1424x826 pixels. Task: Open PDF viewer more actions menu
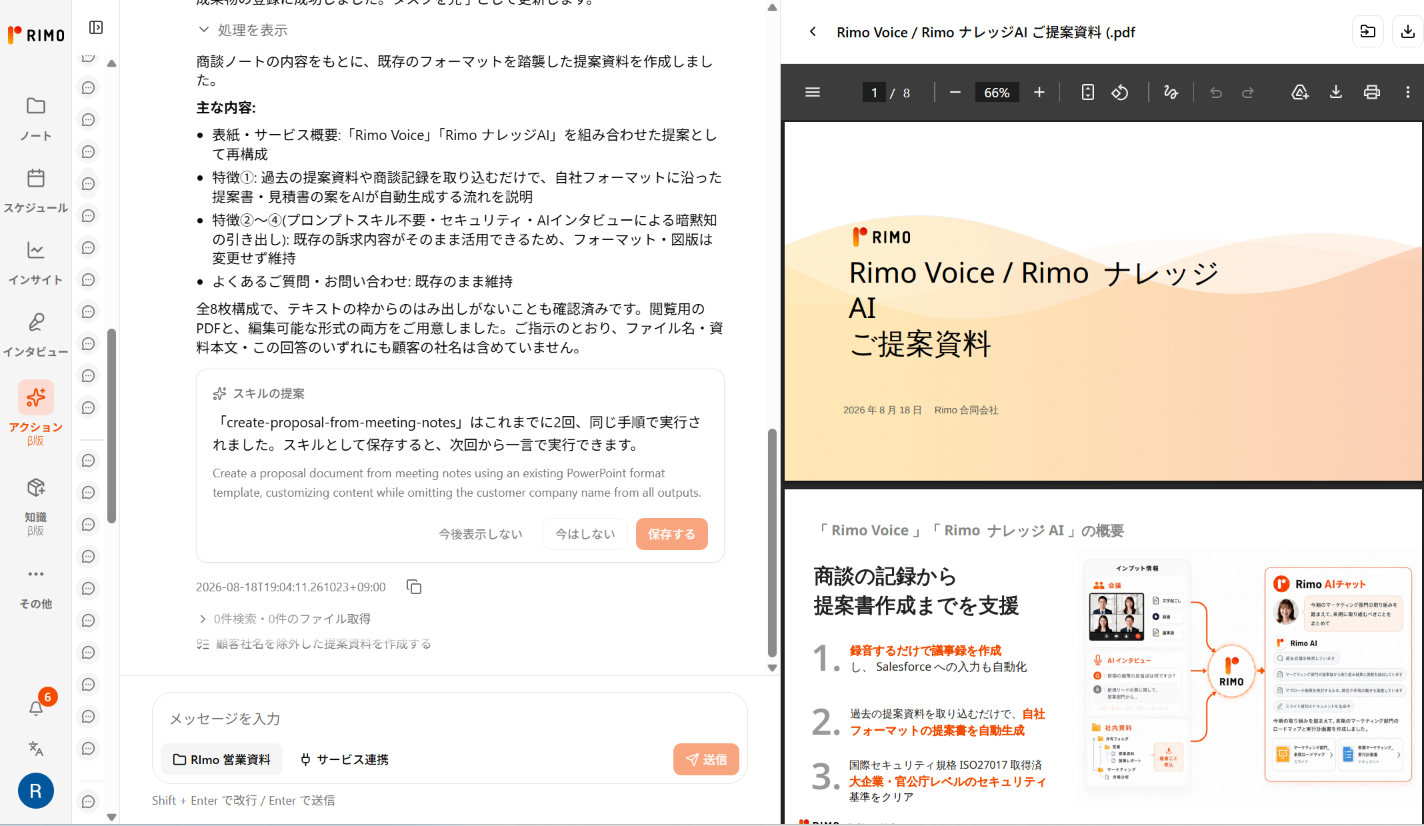[x=1408, y=92]
